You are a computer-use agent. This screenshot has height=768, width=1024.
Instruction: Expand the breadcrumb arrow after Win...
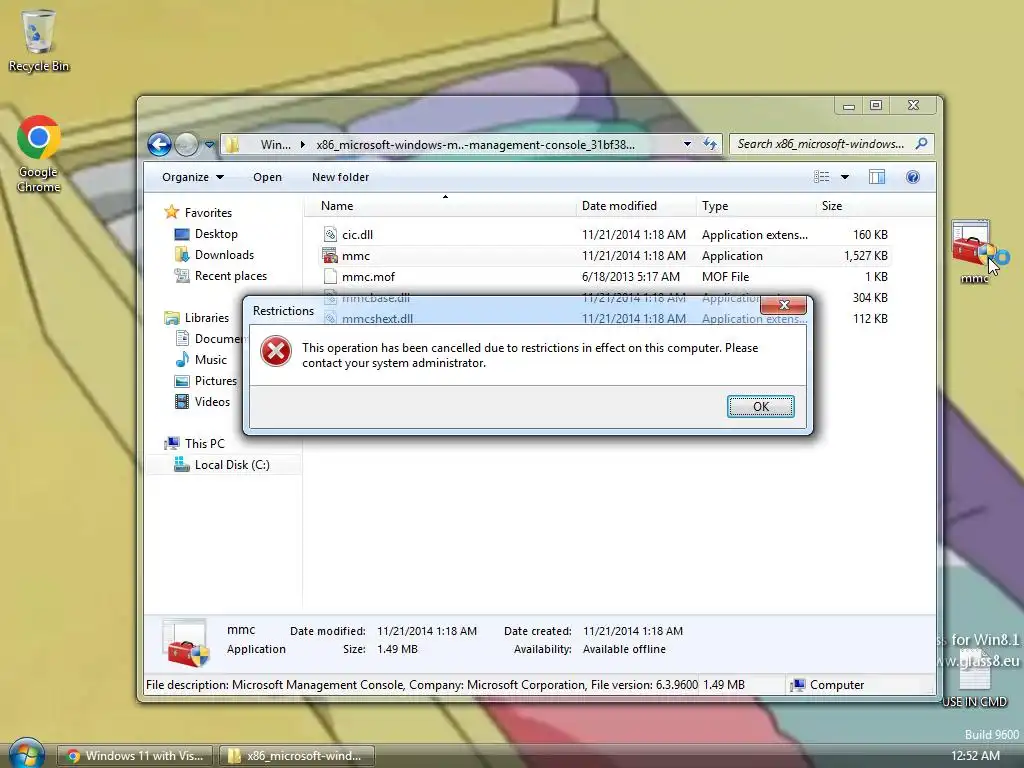pos(302,144)
